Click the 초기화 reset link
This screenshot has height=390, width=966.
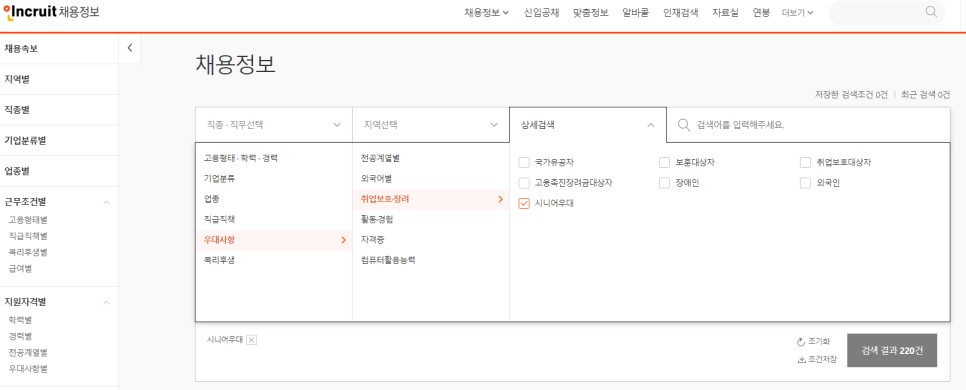coord(813,341)
